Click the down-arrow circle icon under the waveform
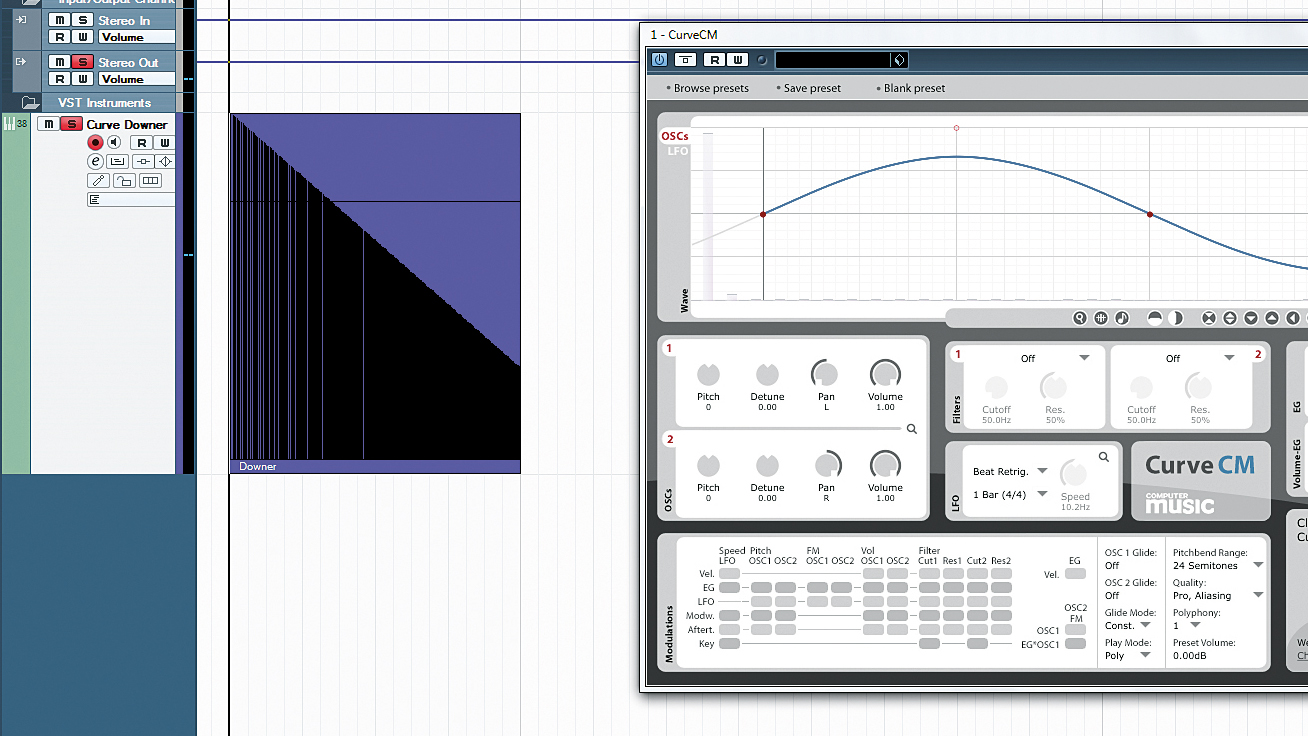Viewport: 1308px width, 736px height. point(1251,318)
